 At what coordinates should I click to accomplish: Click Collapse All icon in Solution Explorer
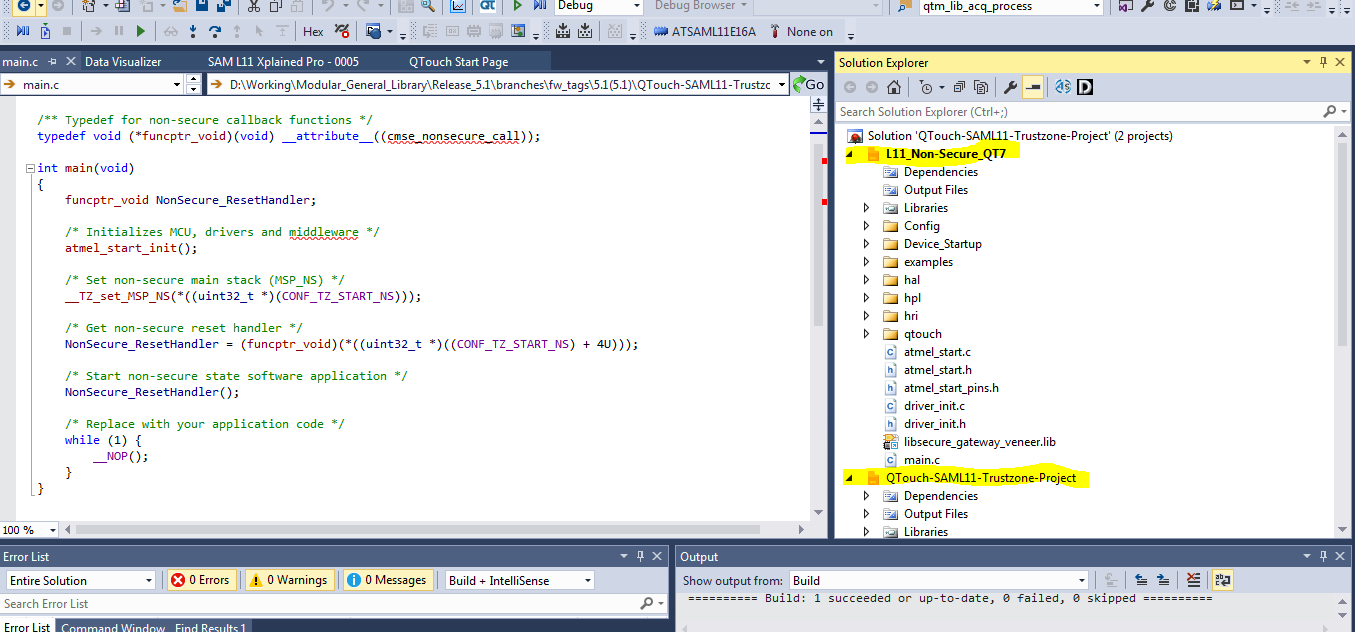tap(960, 87)
